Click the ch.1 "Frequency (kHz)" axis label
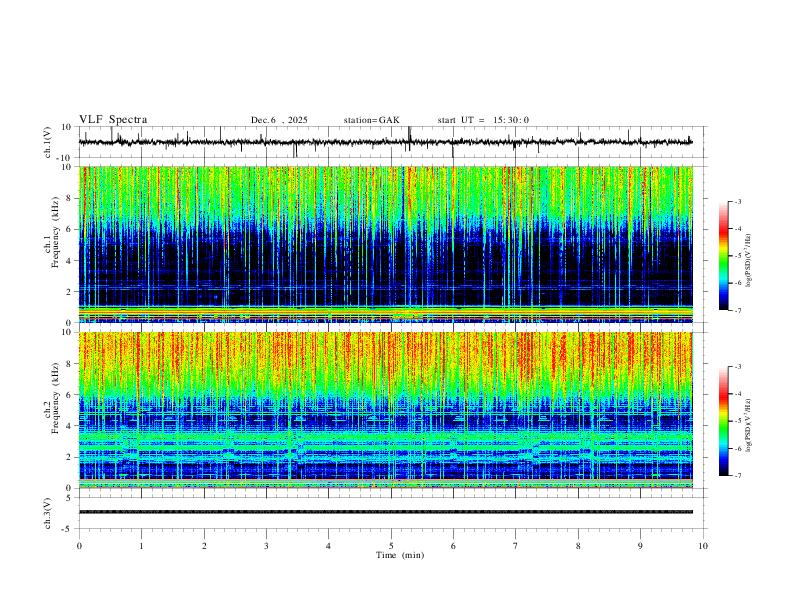Screen dimensions: 792x612 [x=55, y=231]
